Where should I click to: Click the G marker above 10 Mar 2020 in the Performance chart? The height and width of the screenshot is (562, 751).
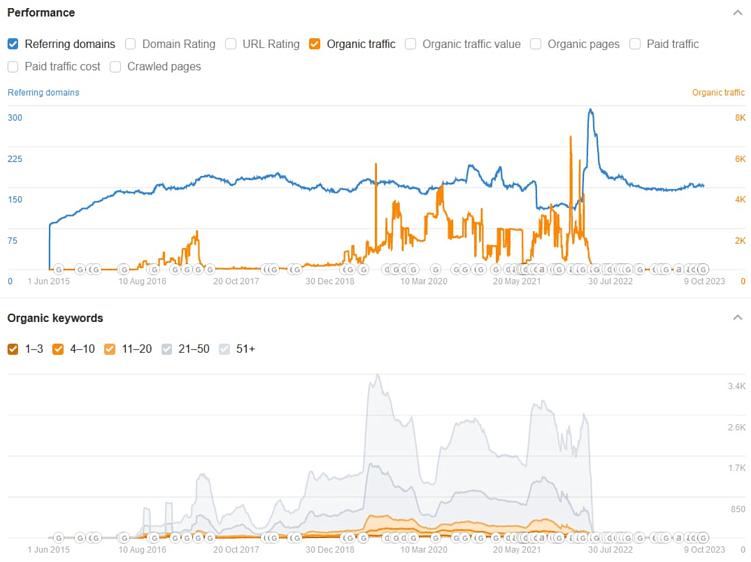pos(435,270)
